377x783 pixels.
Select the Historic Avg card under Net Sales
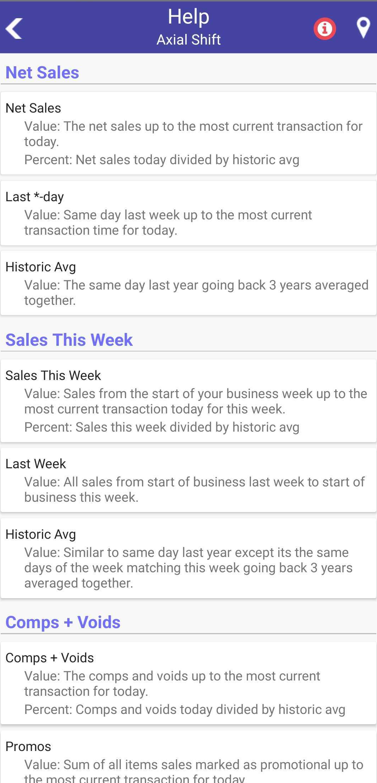[188, 283]
